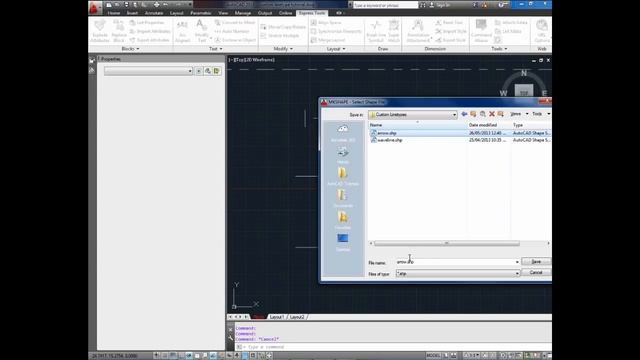Click the Modify Text tool
Image resolution: width=640 pixels, height=360 pixels.
[202, 31]
